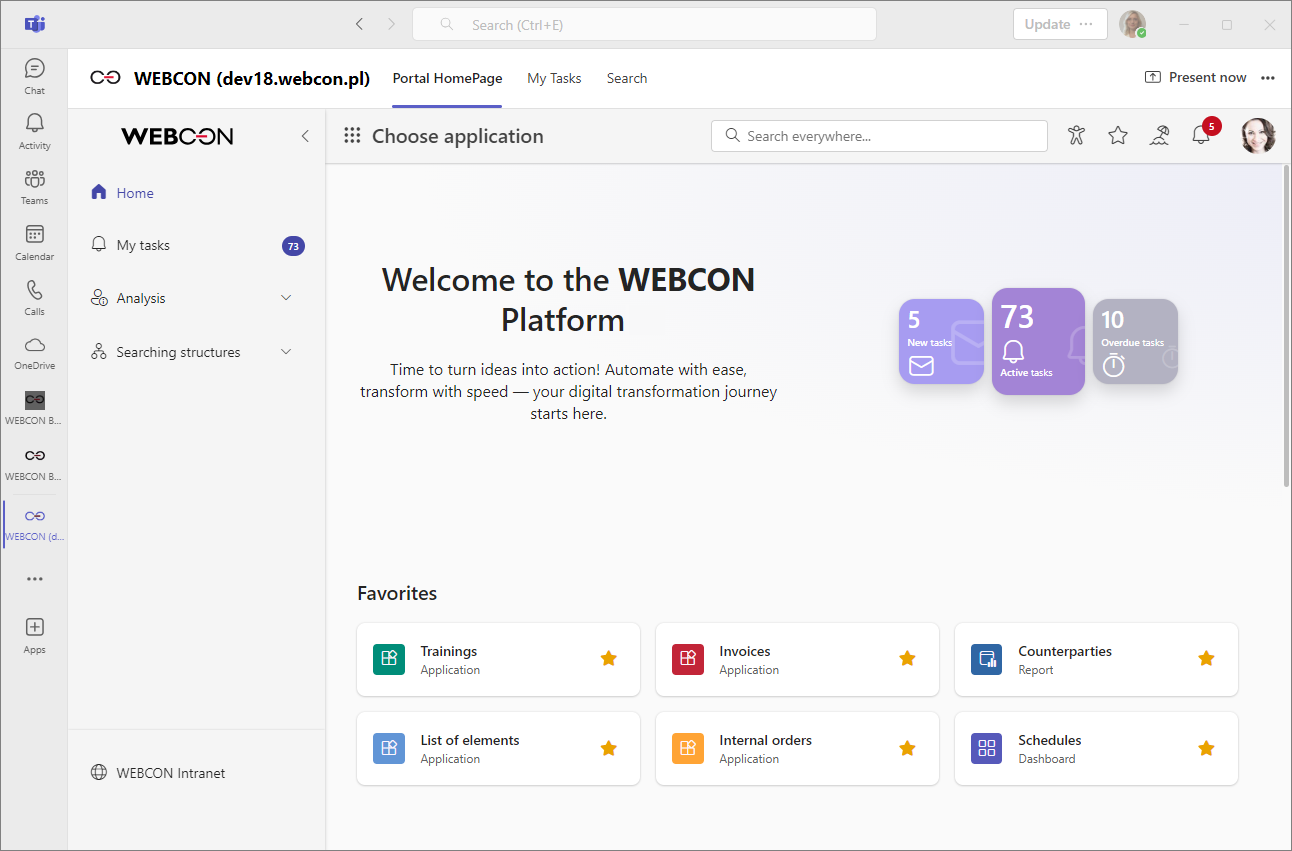
Task: Focus the Search everywhere field
Action: pos(879,136)
